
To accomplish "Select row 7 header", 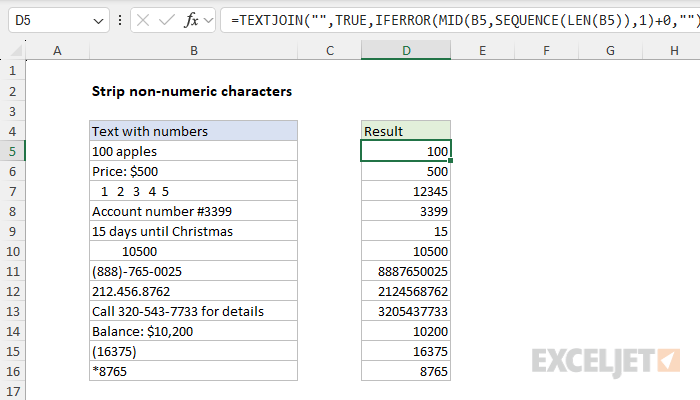I will [x=12, y=192].
